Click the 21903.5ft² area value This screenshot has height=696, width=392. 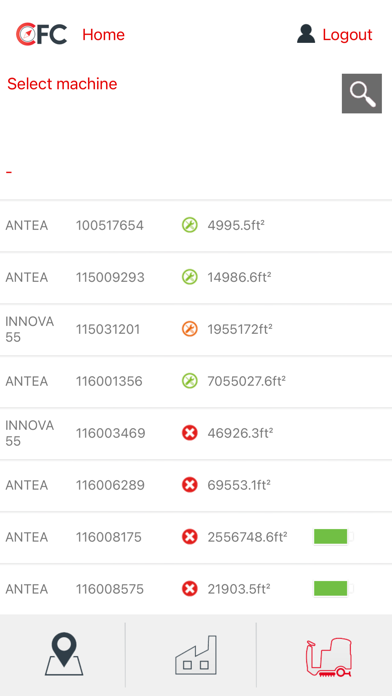pos(239,589)
